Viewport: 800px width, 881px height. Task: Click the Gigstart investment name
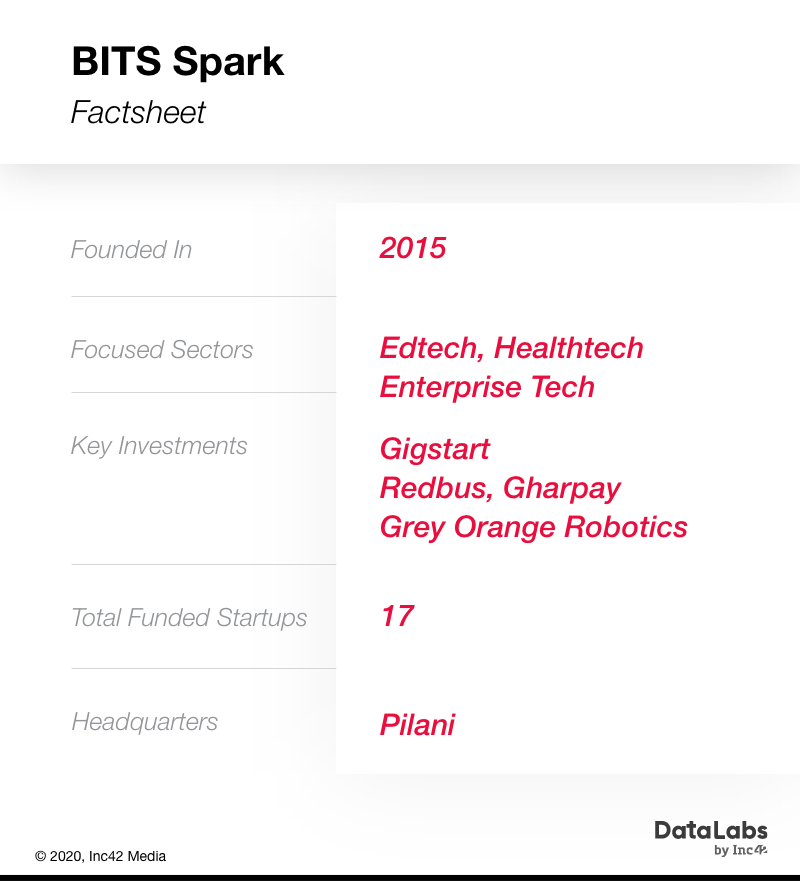pyautogui.click(x=435, y=449)
